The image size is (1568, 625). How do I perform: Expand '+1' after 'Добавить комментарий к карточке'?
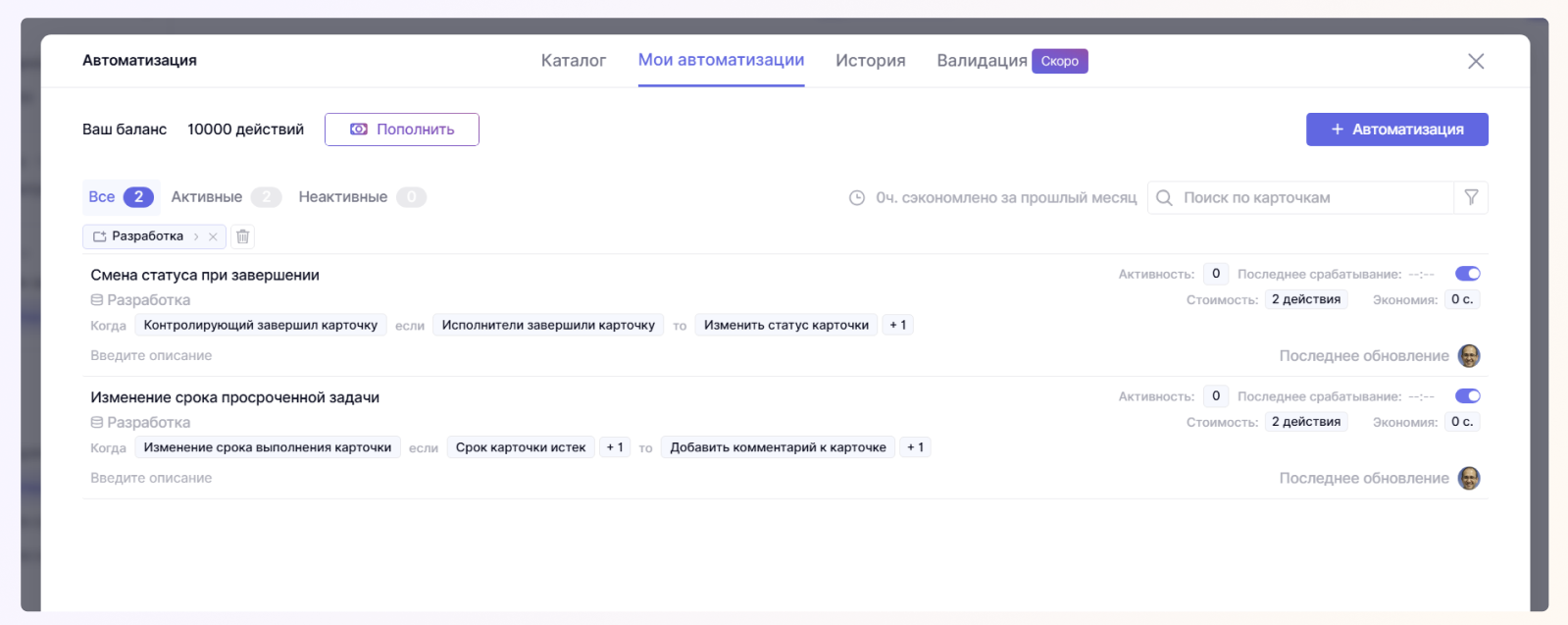(x=915, y=447)
